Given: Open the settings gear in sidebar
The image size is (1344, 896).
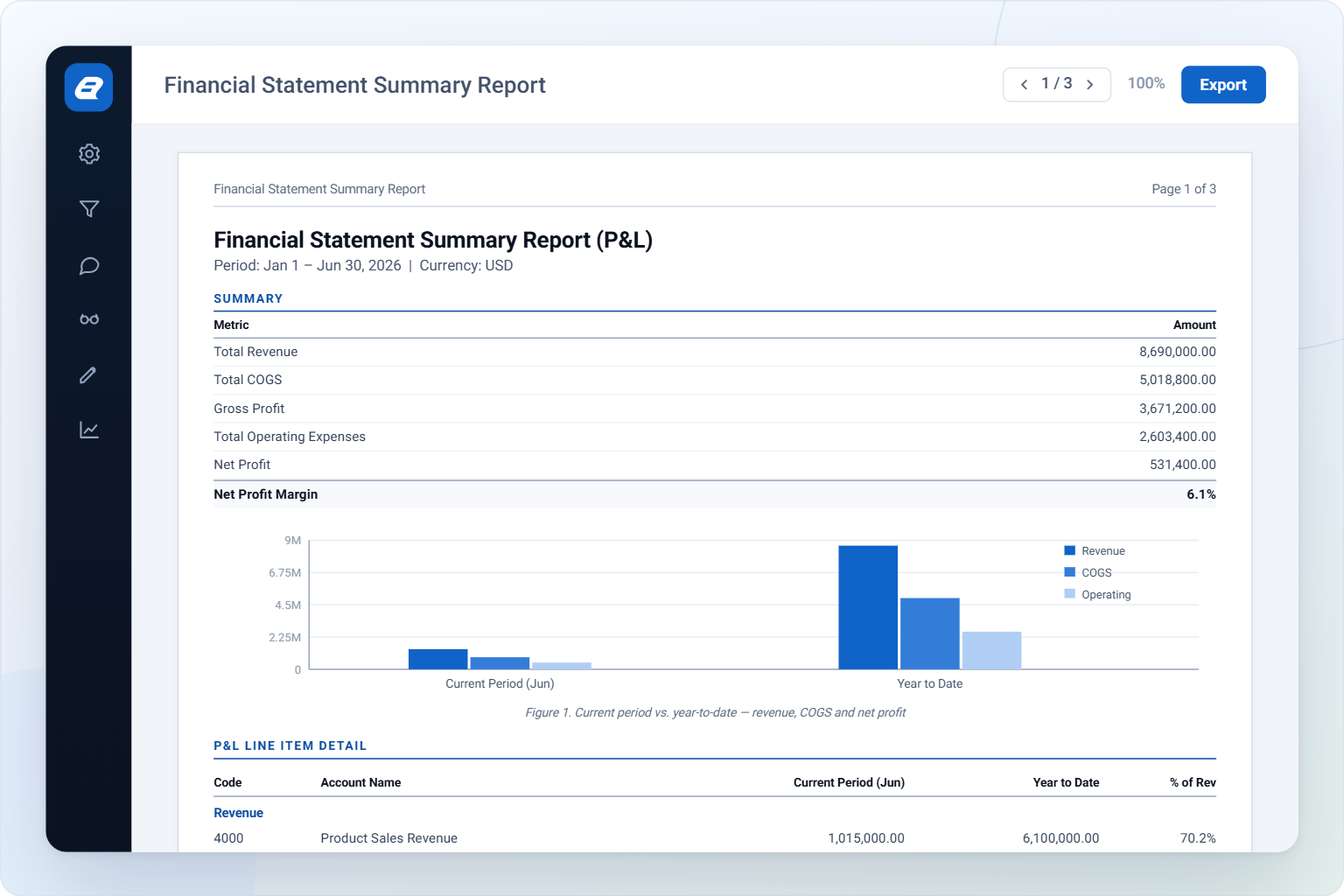Looking at the screenshot, I should pos(88,154).
